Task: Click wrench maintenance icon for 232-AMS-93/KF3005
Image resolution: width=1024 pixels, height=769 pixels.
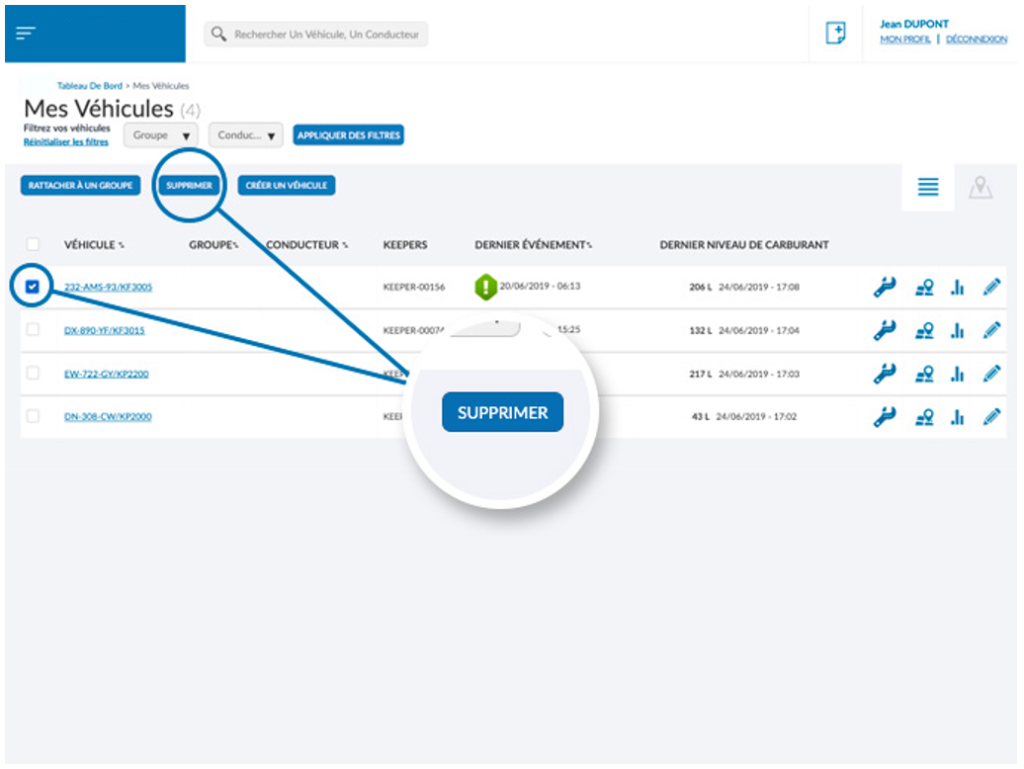Action: pos(883,288)
